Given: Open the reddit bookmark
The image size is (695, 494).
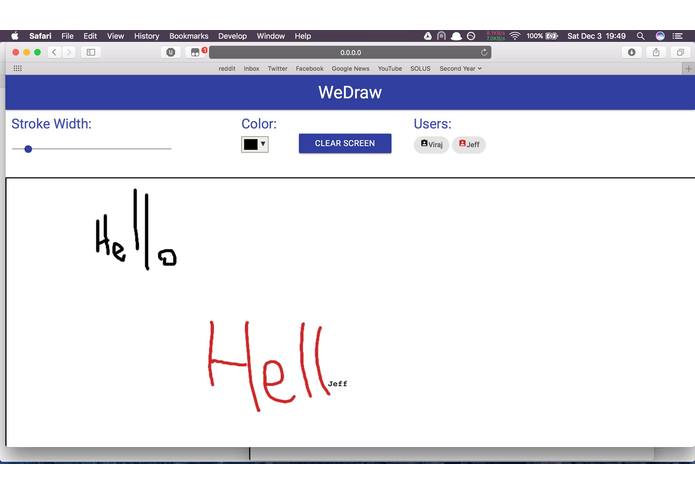Looking at the screenshot, I should pos(227,69).
